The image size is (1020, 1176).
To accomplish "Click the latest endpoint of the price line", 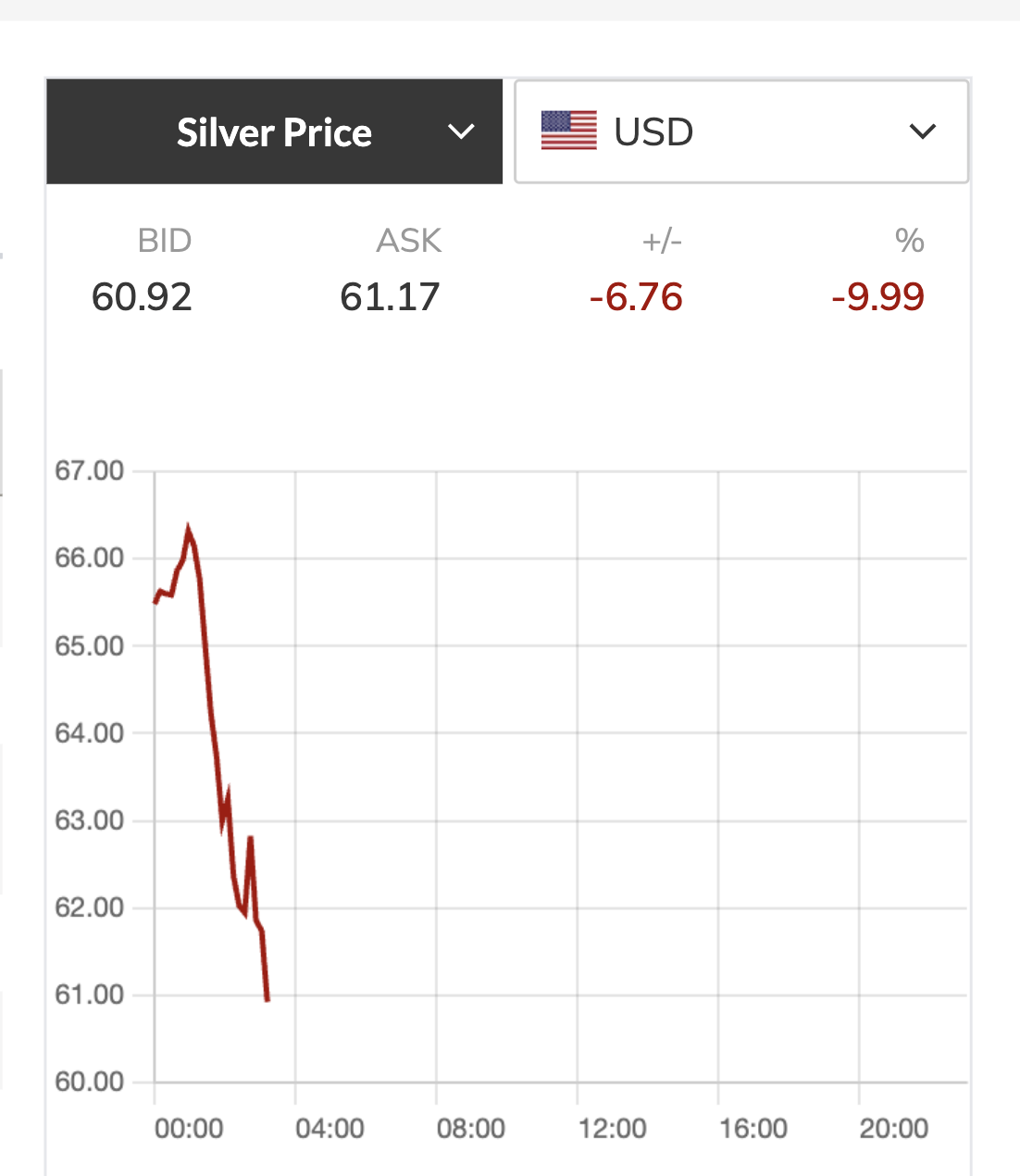I will pos(267,999).
